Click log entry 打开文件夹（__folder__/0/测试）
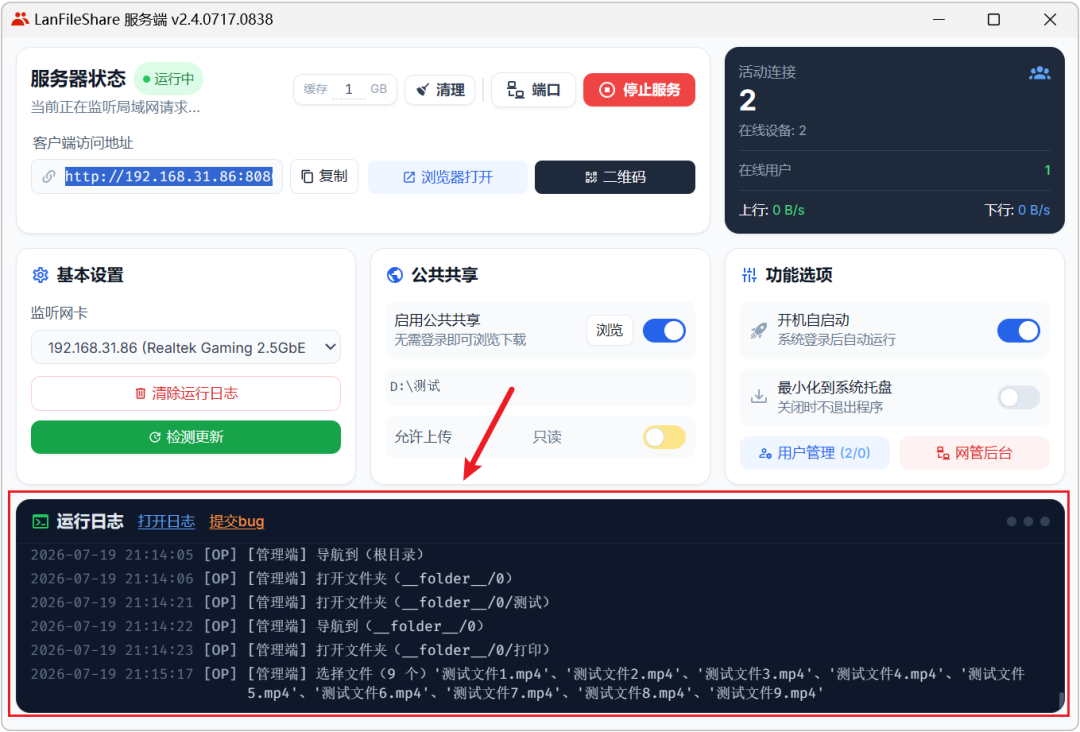This screenshot has height=732, width=1080. pyautogui.click(x=290, y=602)
